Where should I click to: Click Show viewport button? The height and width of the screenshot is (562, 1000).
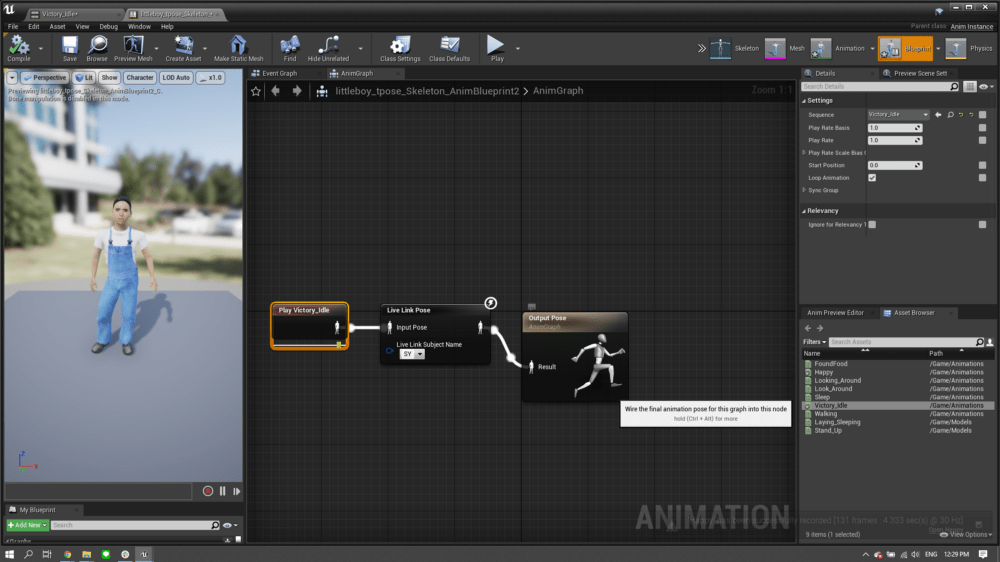pyautogui.click(x=110, y=78)
